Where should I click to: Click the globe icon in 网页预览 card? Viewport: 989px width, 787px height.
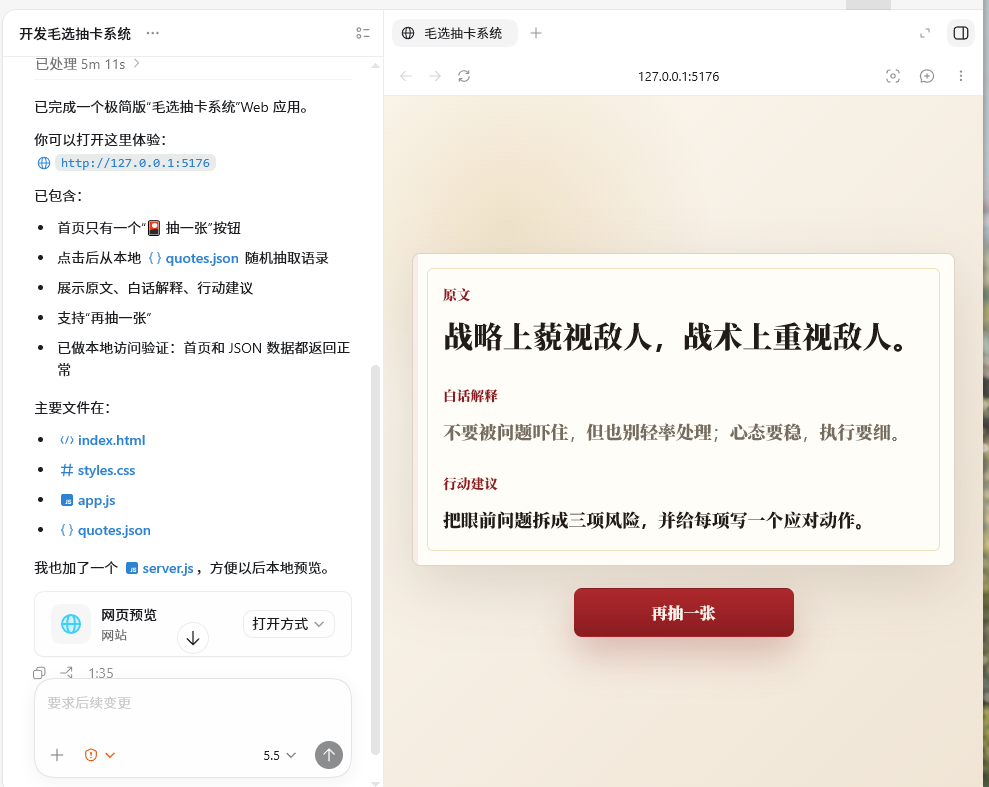[71, 624]
